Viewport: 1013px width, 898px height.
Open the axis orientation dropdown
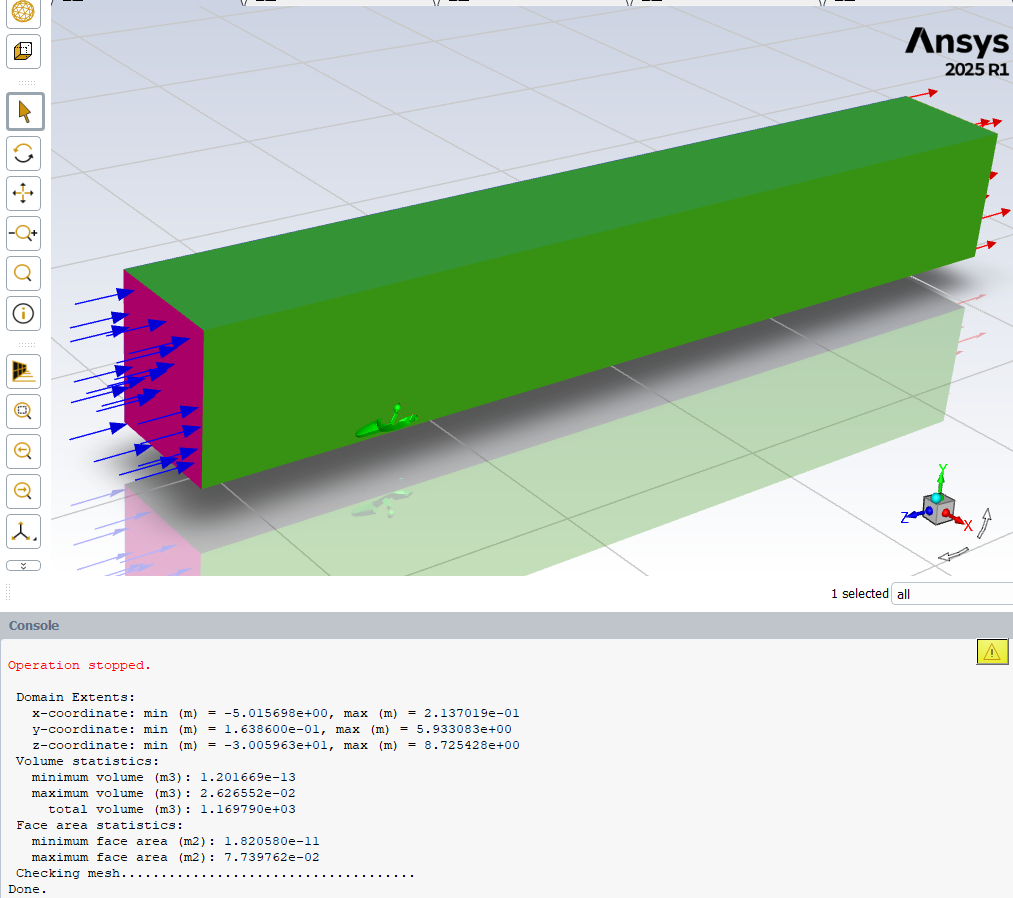[x=24, y=532]
